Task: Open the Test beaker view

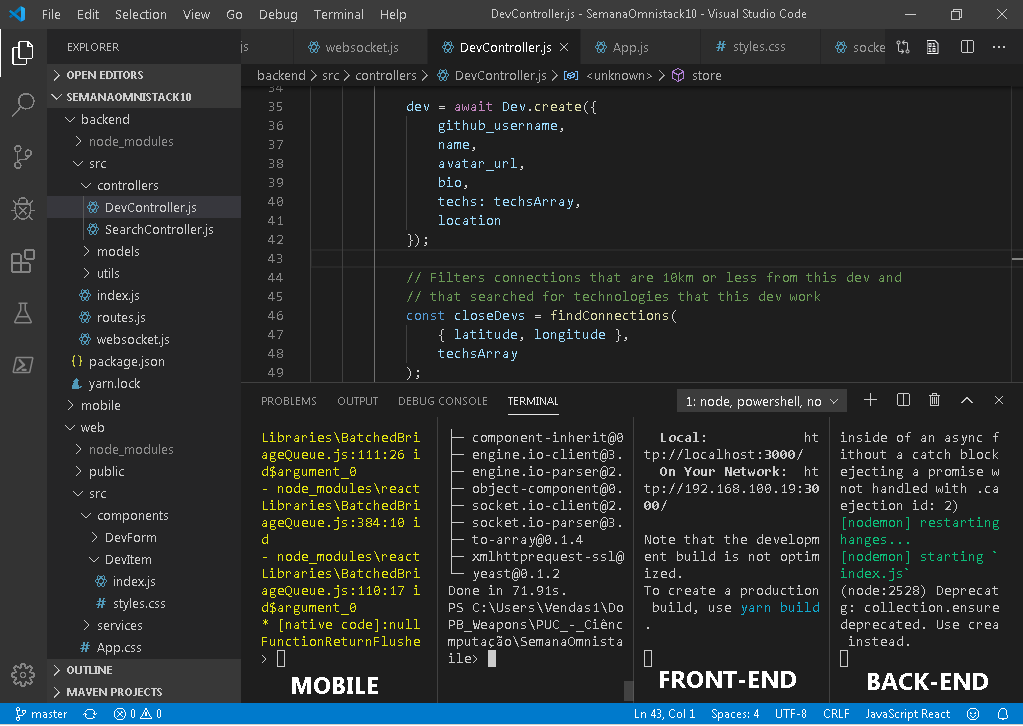Action: point(22,313)
